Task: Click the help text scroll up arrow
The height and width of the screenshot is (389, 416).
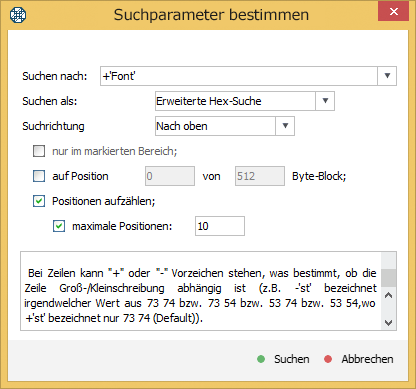Action: tap(389, 295)
